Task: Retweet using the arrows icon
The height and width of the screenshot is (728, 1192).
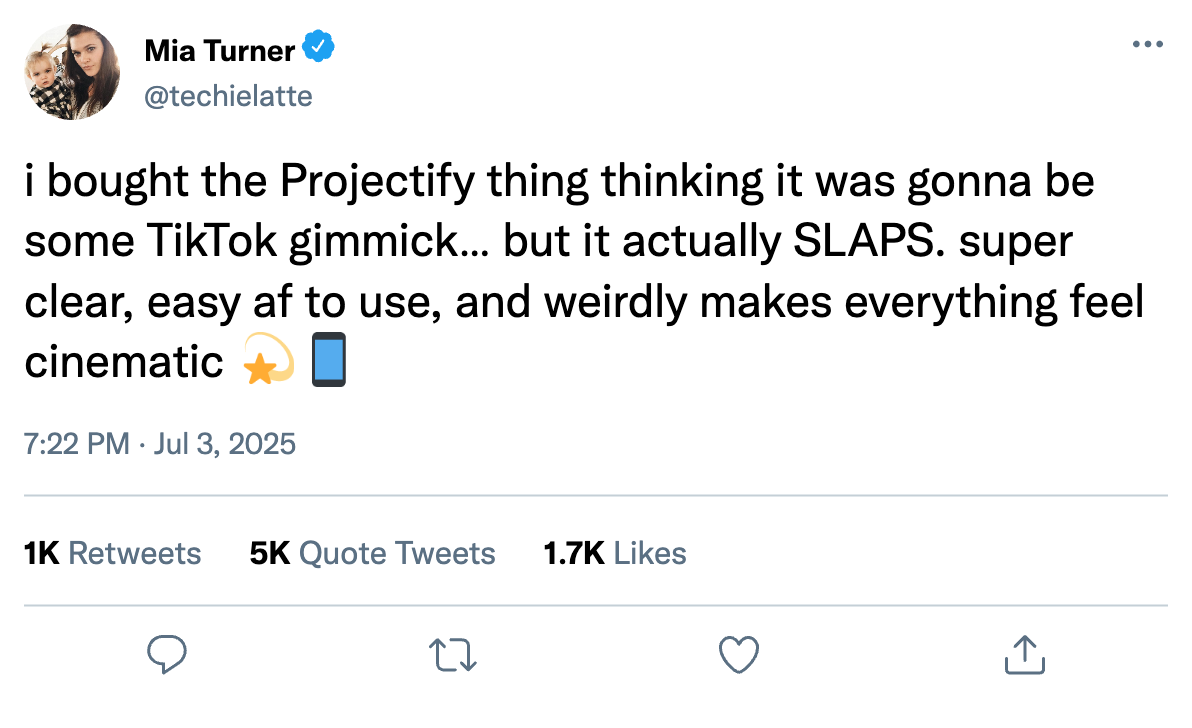Action: (453, 654)
